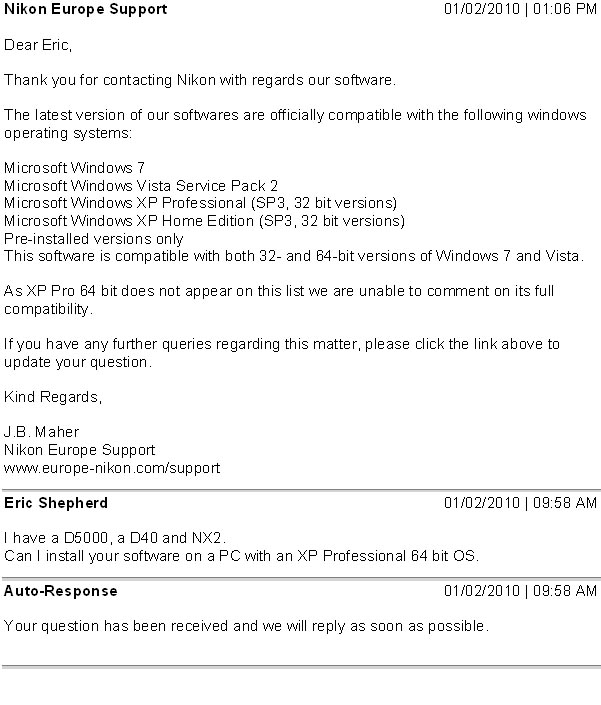Click the Windows Vista Service Pack 2 line
The width and height of the screenshot is (601, 705).
(141, 185)
